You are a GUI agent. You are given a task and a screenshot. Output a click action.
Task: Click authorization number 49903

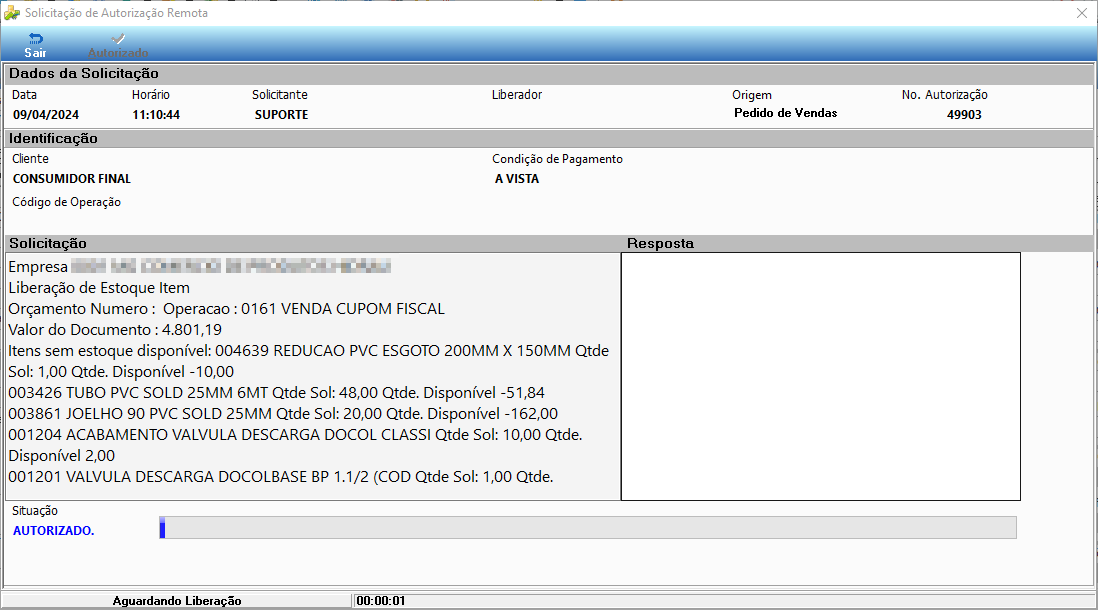pyautogui.click(x=964, y=115)
